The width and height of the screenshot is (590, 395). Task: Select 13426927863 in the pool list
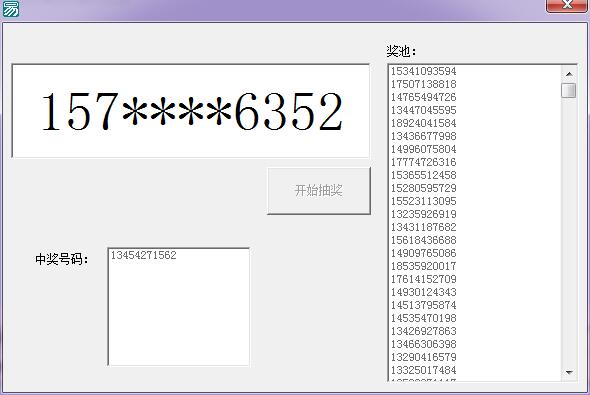[423, 331]
